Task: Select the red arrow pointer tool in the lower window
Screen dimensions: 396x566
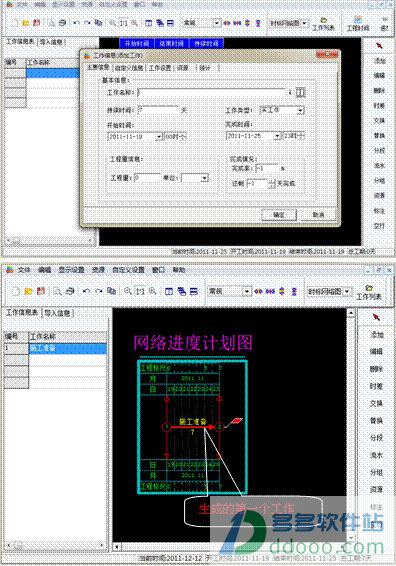Action: coord(376,317)
